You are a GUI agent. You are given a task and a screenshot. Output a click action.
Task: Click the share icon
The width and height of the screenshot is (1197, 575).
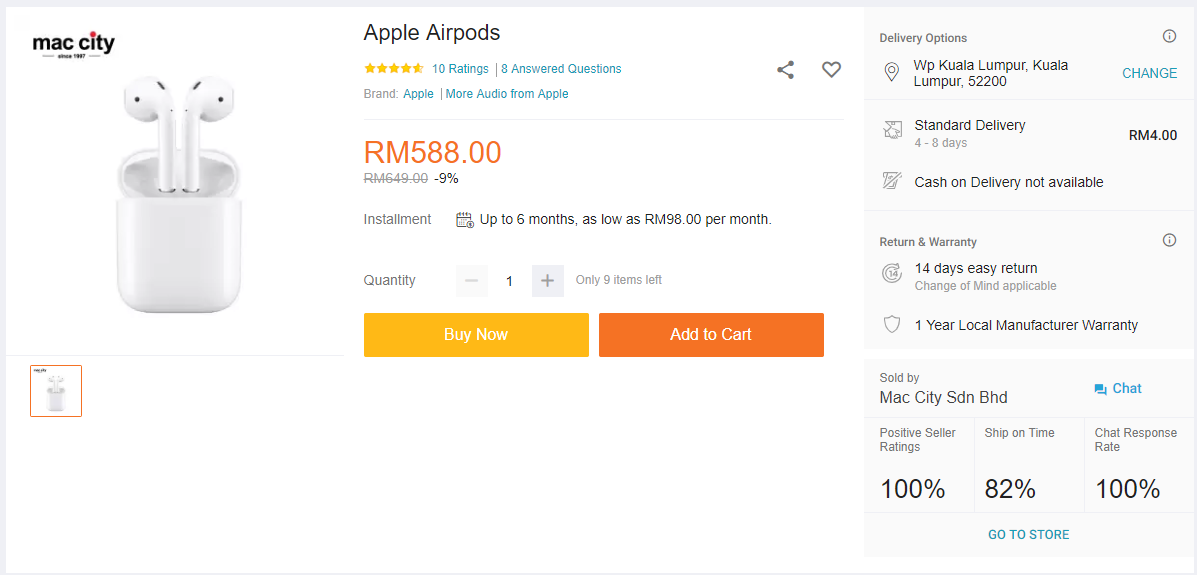[786, 70]
